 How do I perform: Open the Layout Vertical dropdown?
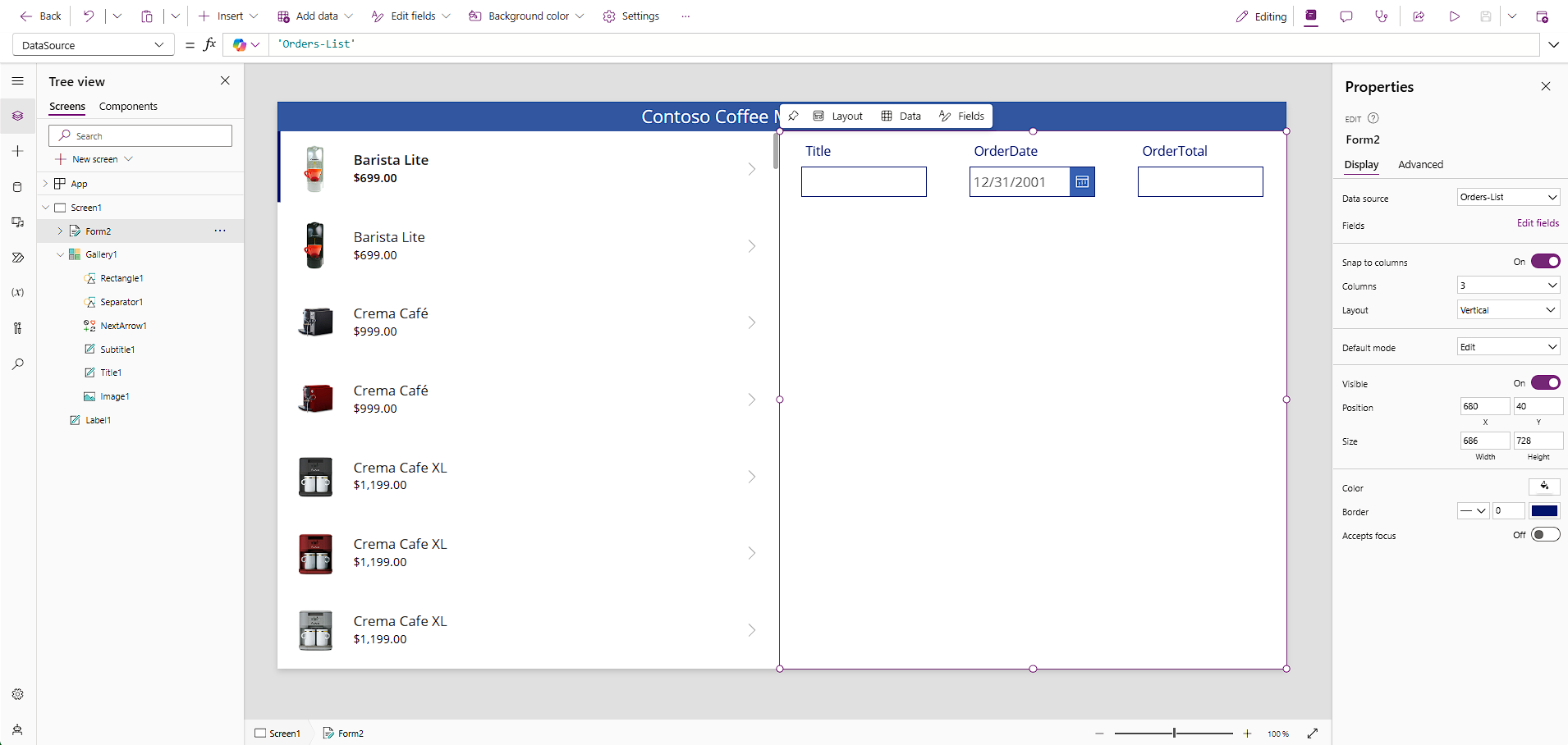tap(1508, 310)
